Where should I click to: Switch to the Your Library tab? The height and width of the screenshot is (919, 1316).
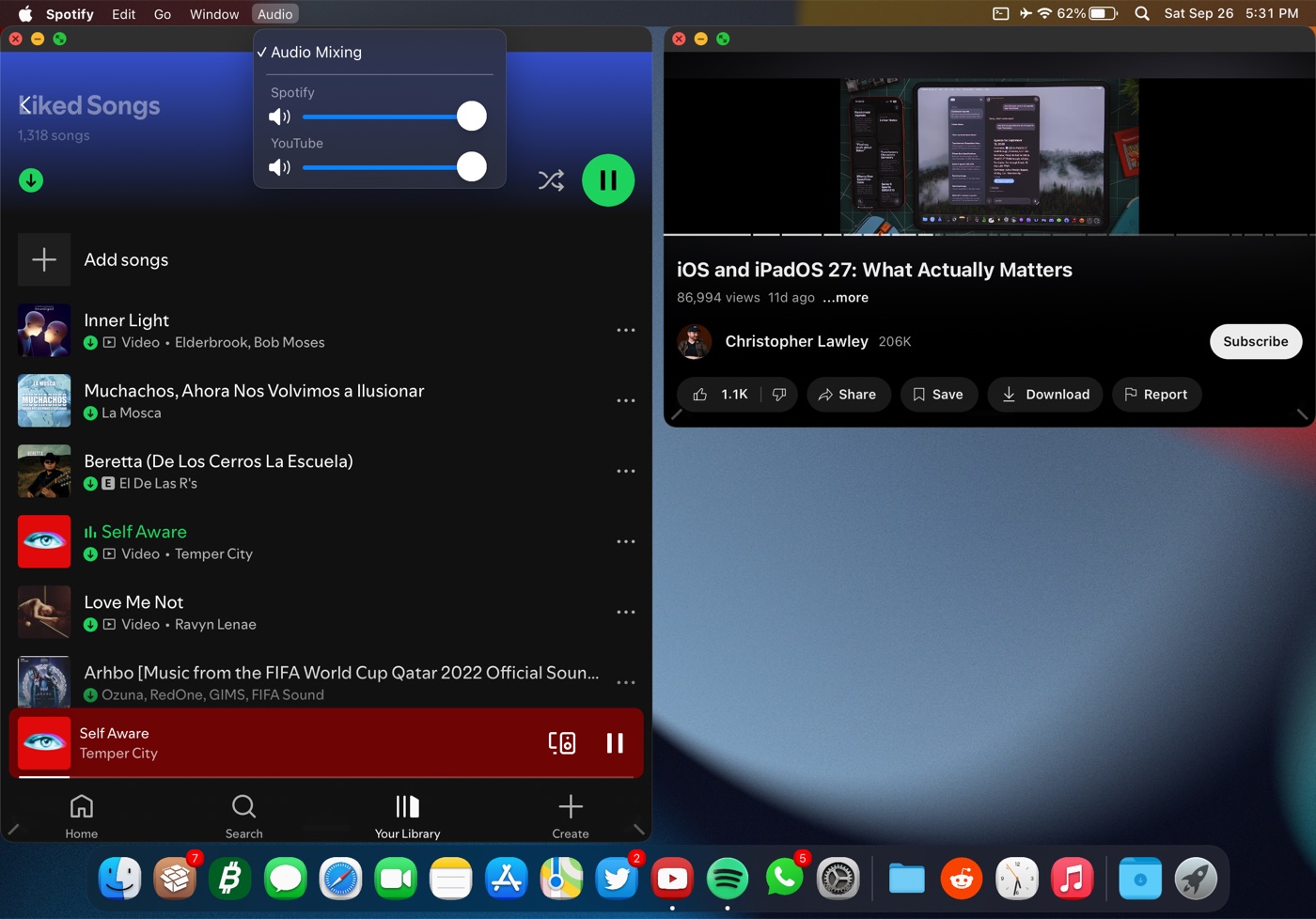[407, 816]
